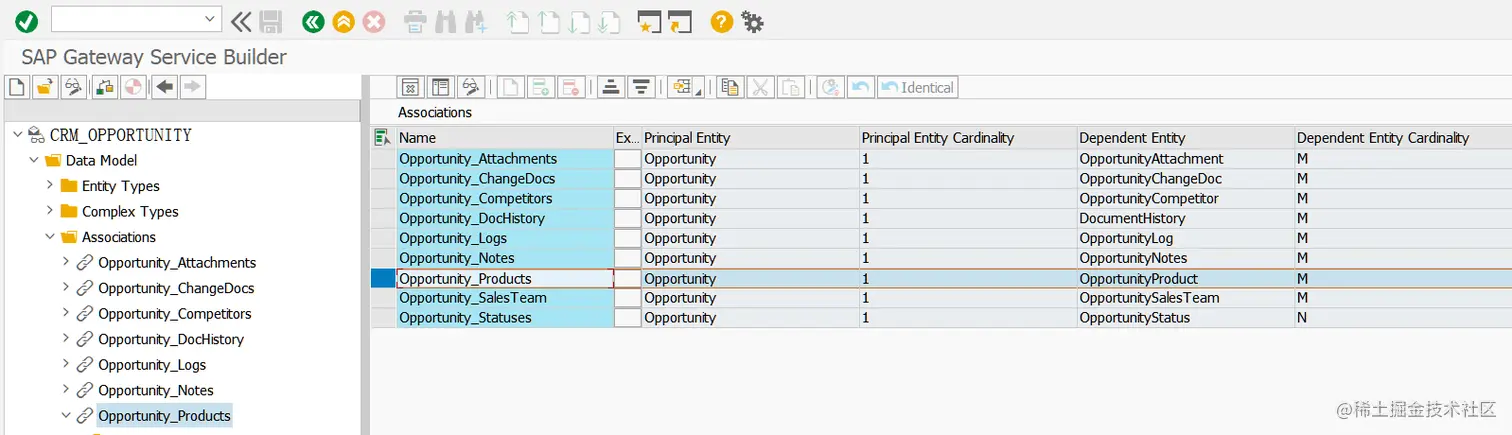Toggle Display/Change glasses icon in the grid toolbar

[x=471, y=87]
